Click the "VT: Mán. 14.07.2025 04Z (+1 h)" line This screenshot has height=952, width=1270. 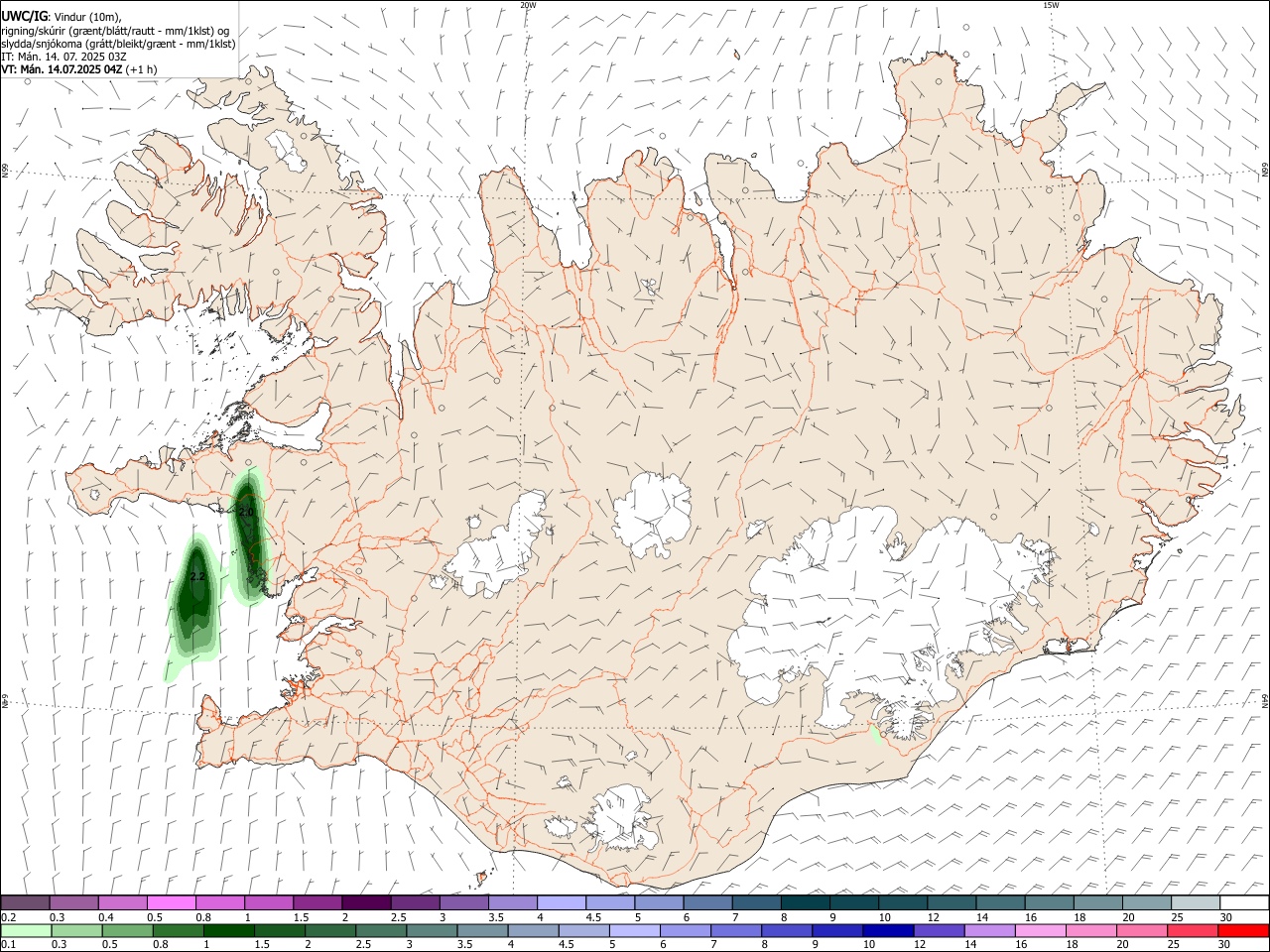point(79,69)
